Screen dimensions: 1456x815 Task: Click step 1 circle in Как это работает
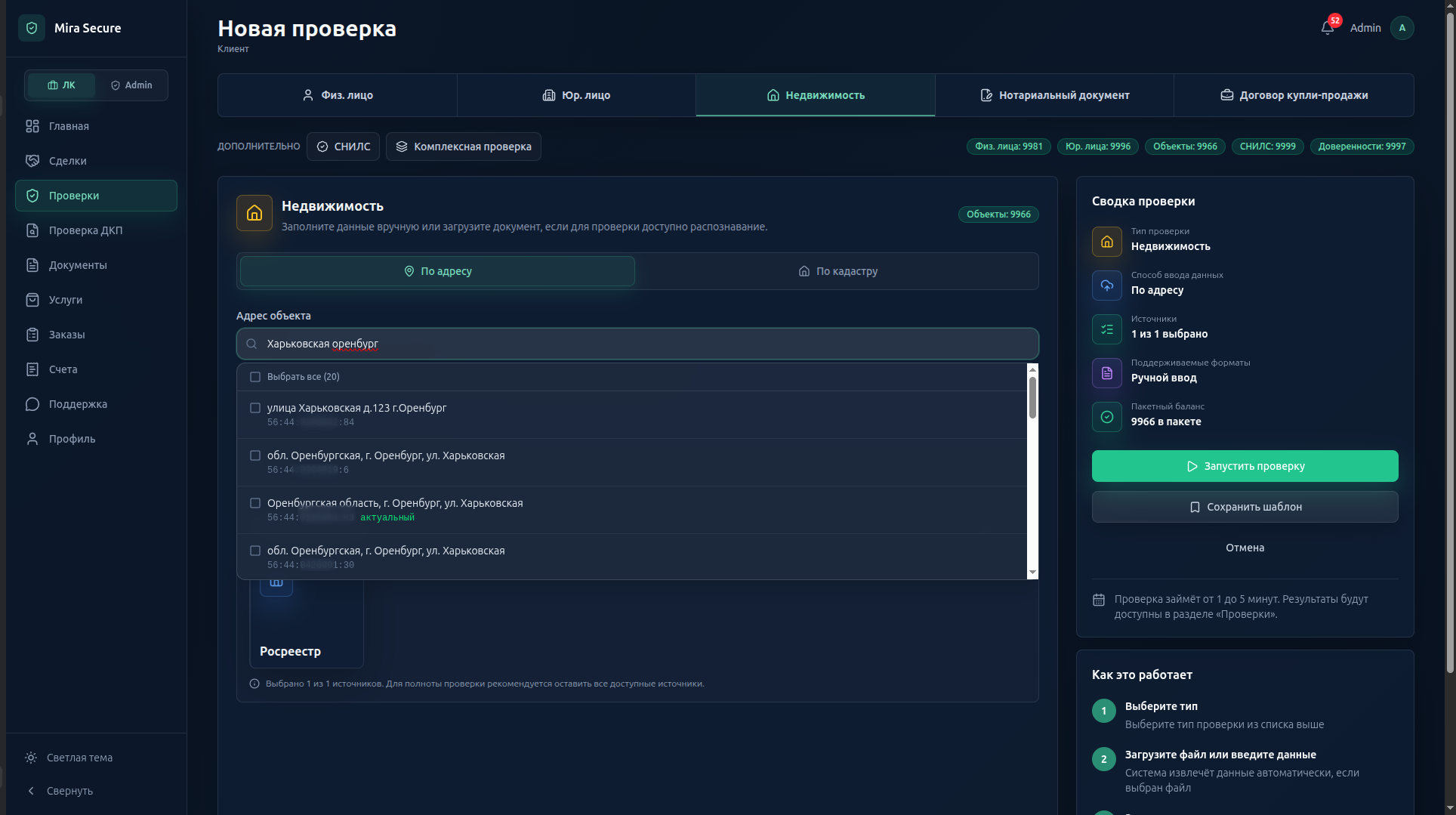tap(1104, 711)
